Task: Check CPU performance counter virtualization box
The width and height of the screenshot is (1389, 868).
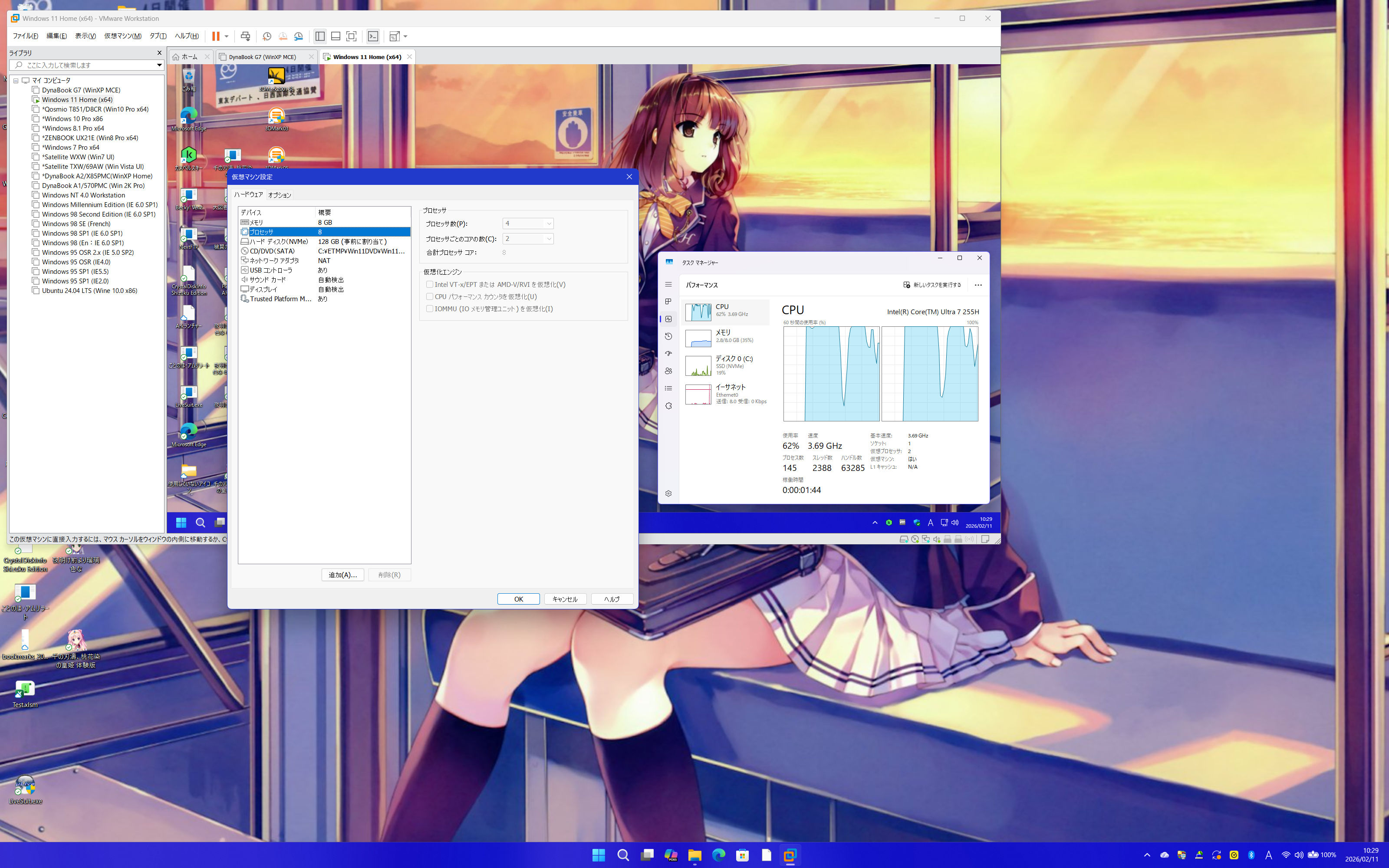Action: tap(429, 296)
